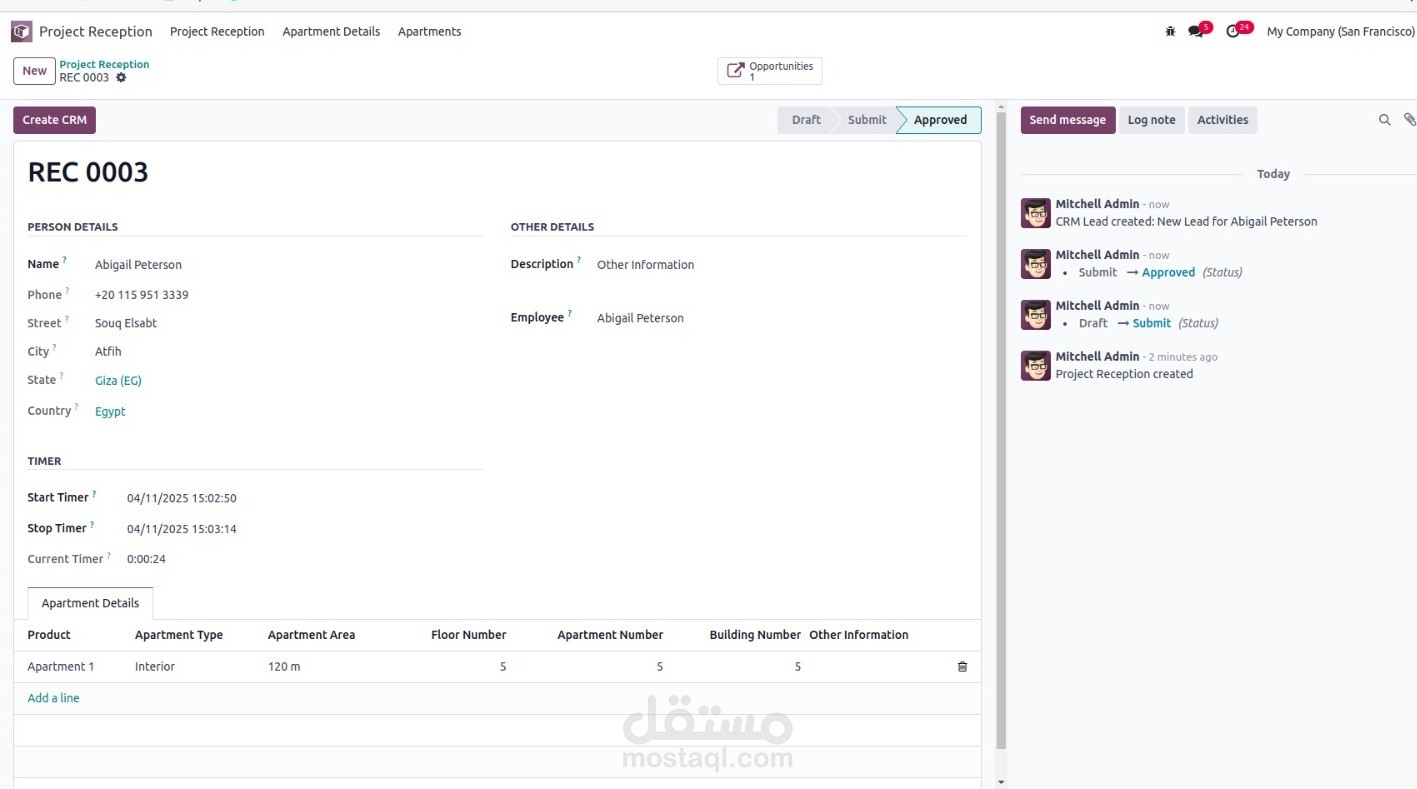Click CRM Lead created message text

[x=1186, y=222]
